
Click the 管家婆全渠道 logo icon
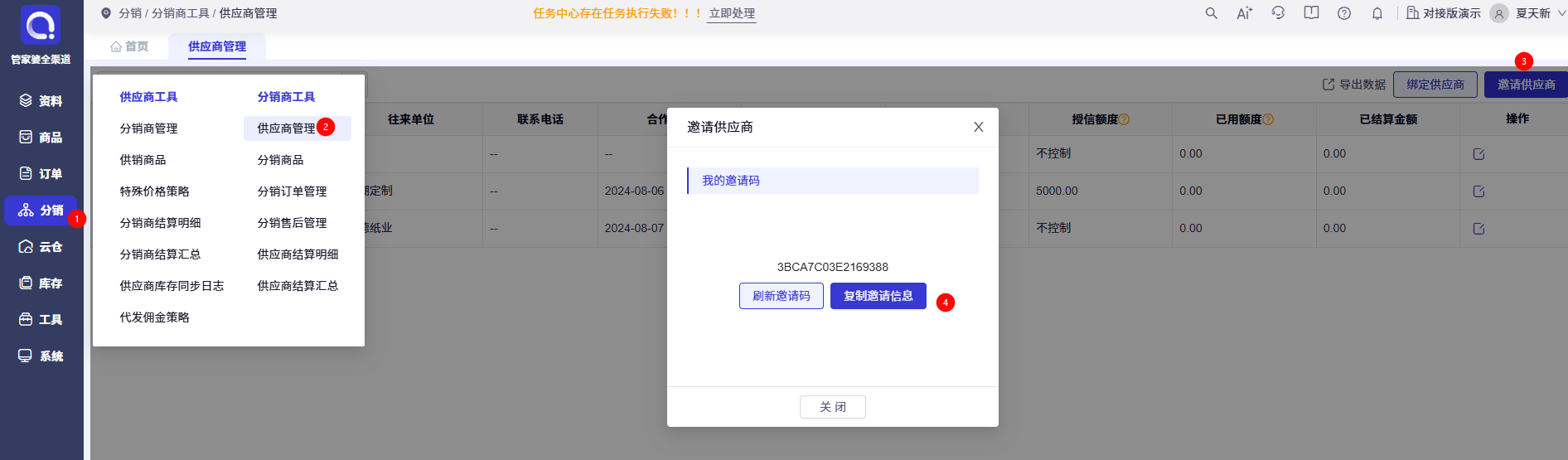click(41, 26)
